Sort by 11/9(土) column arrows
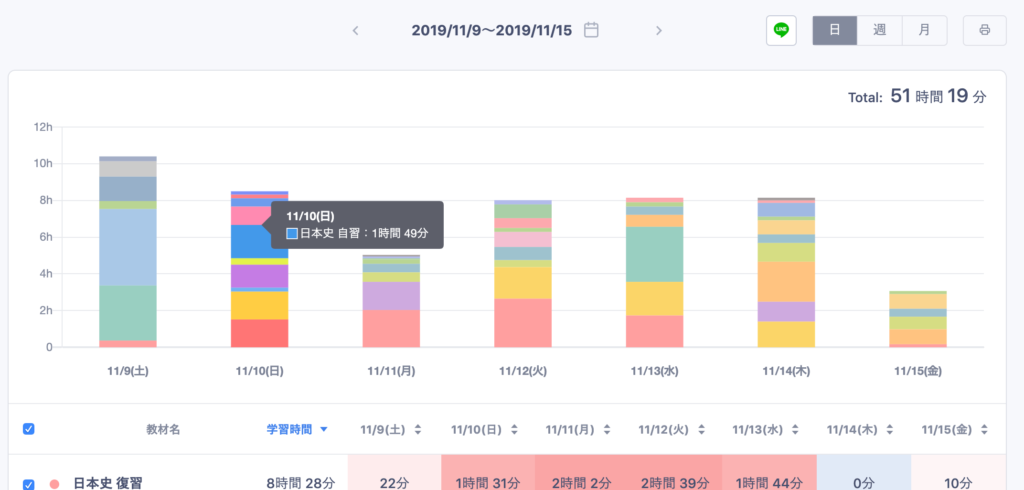 pyautogui.click(x=420, y=429)
